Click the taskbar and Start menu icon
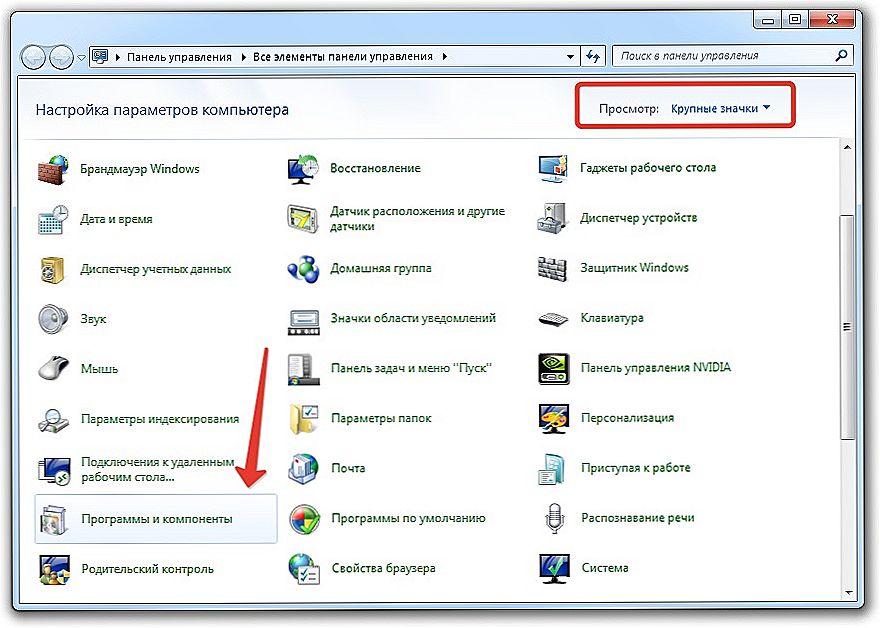 tap(303, 368)
